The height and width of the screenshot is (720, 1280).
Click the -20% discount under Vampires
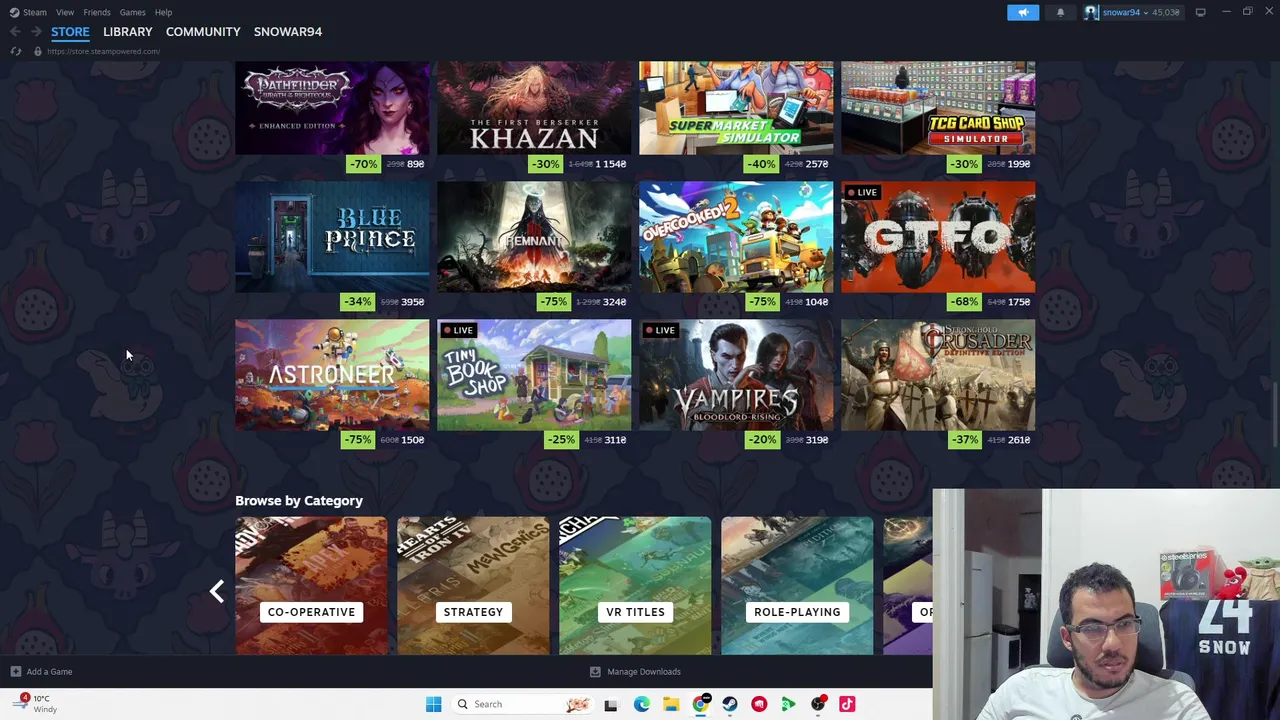pos(761,440)
